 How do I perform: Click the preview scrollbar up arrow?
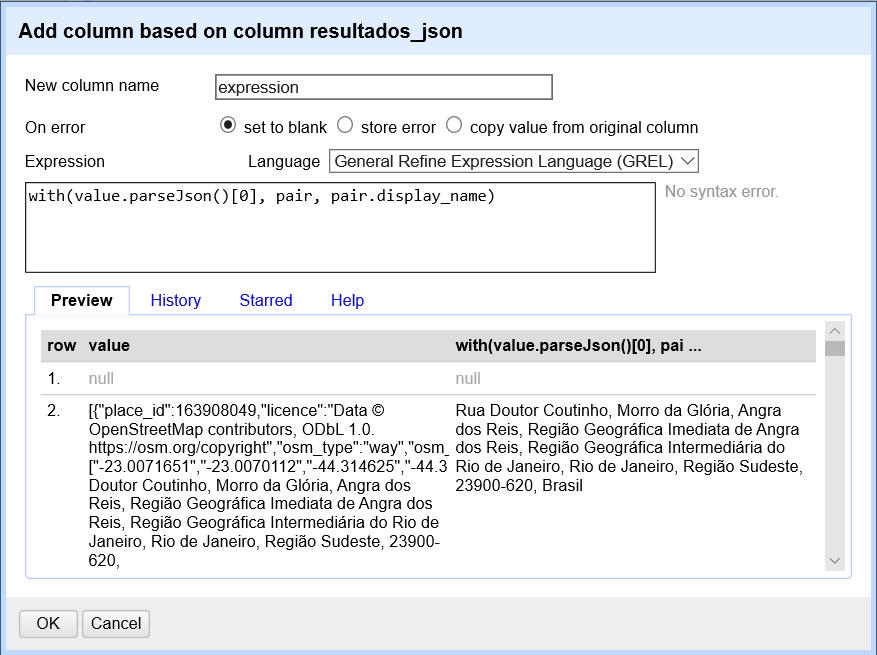(x=835, y=330)
